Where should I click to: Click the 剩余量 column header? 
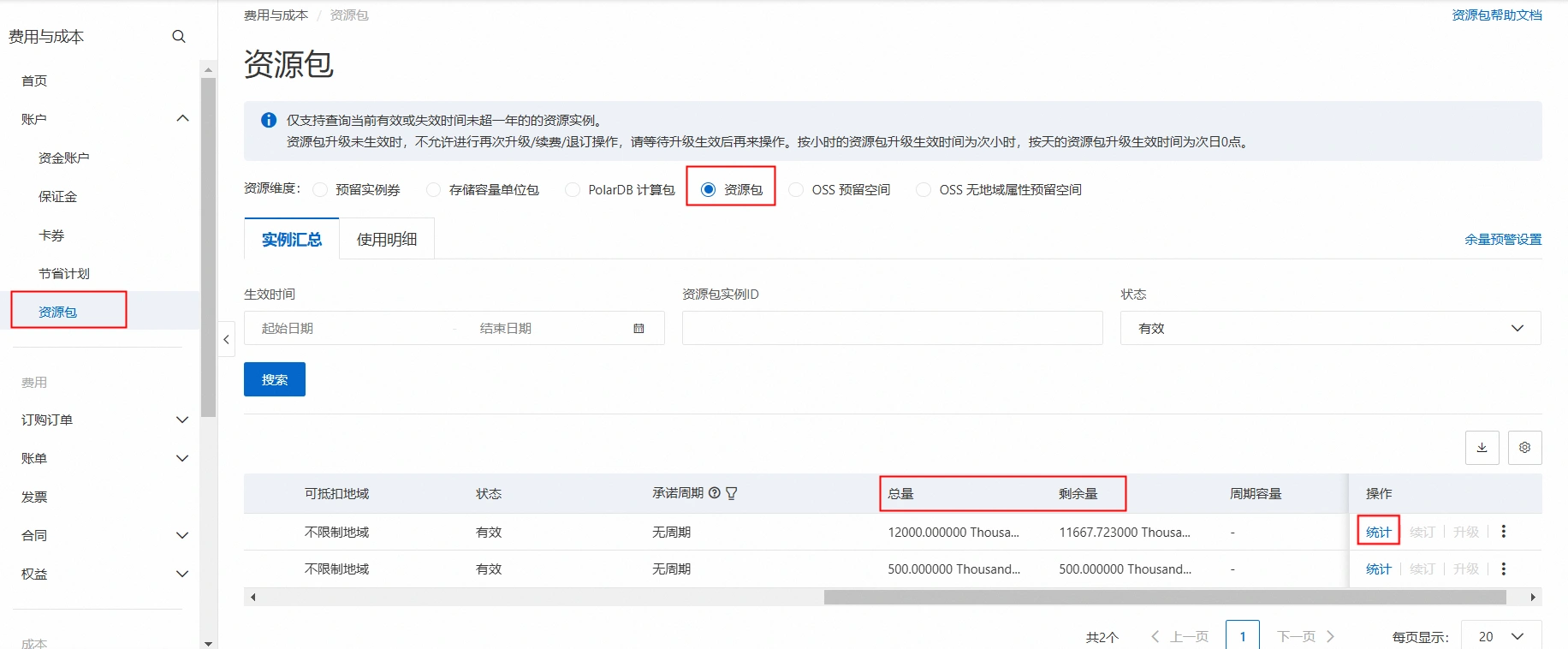(x=1078, y=493)
